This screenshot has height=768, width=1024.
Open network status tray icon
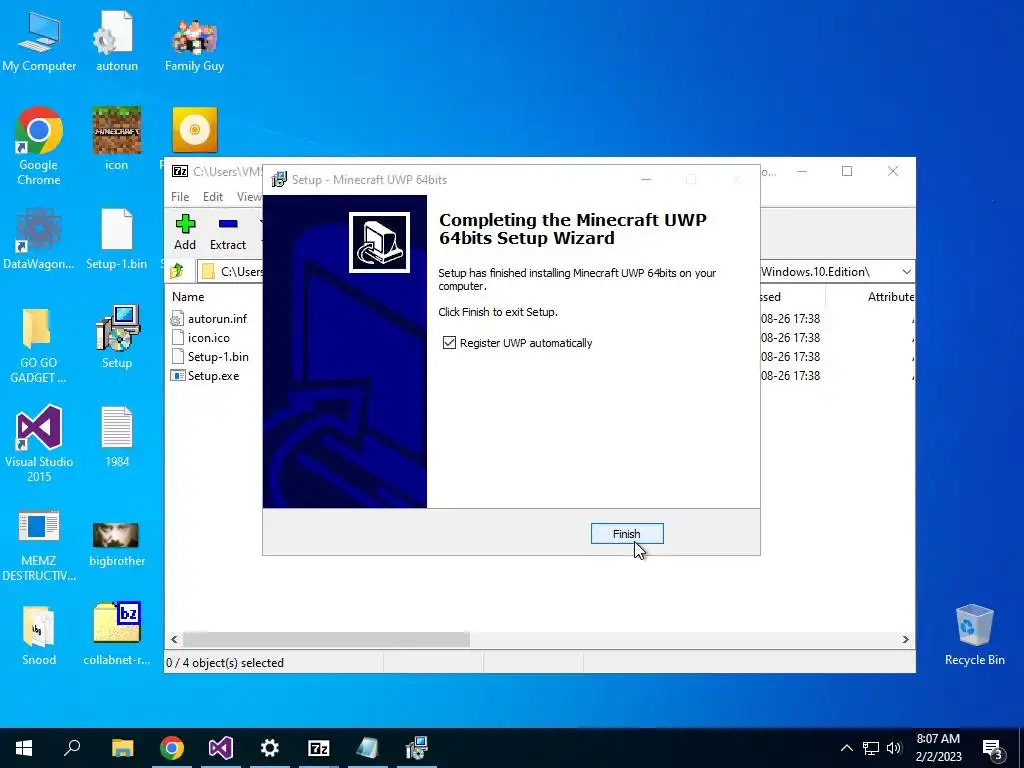[871, 748]
